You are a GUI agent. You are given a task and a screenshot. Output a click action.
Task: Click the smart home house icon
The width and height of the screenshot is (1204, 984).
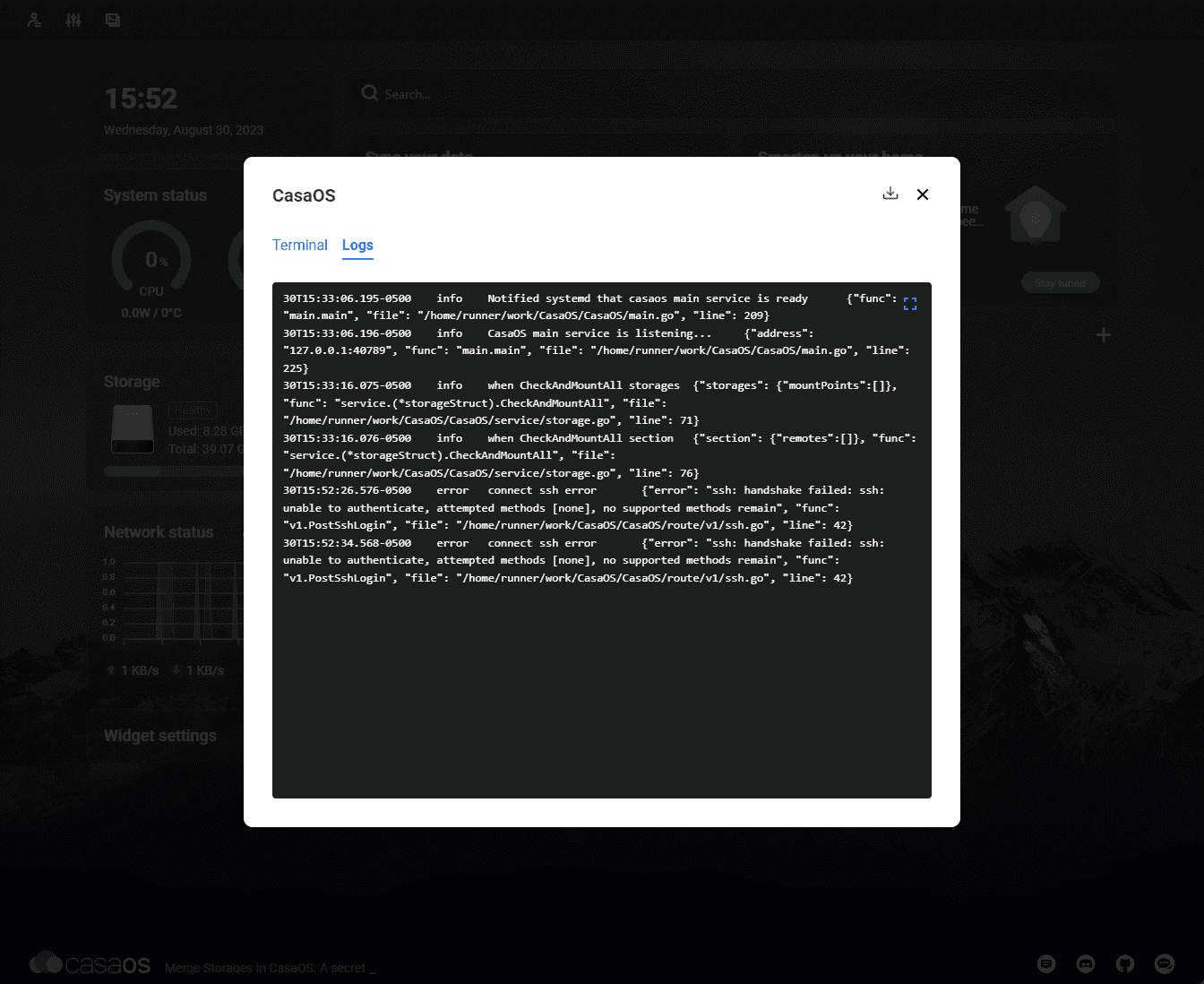1036,216
